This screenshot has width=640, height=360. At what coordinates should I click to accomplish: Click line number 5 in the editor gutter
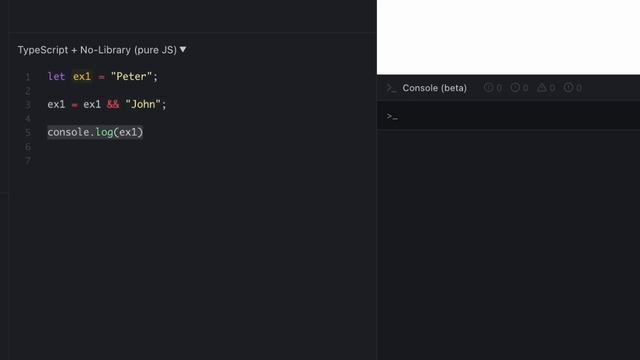[x=28, y=133]
